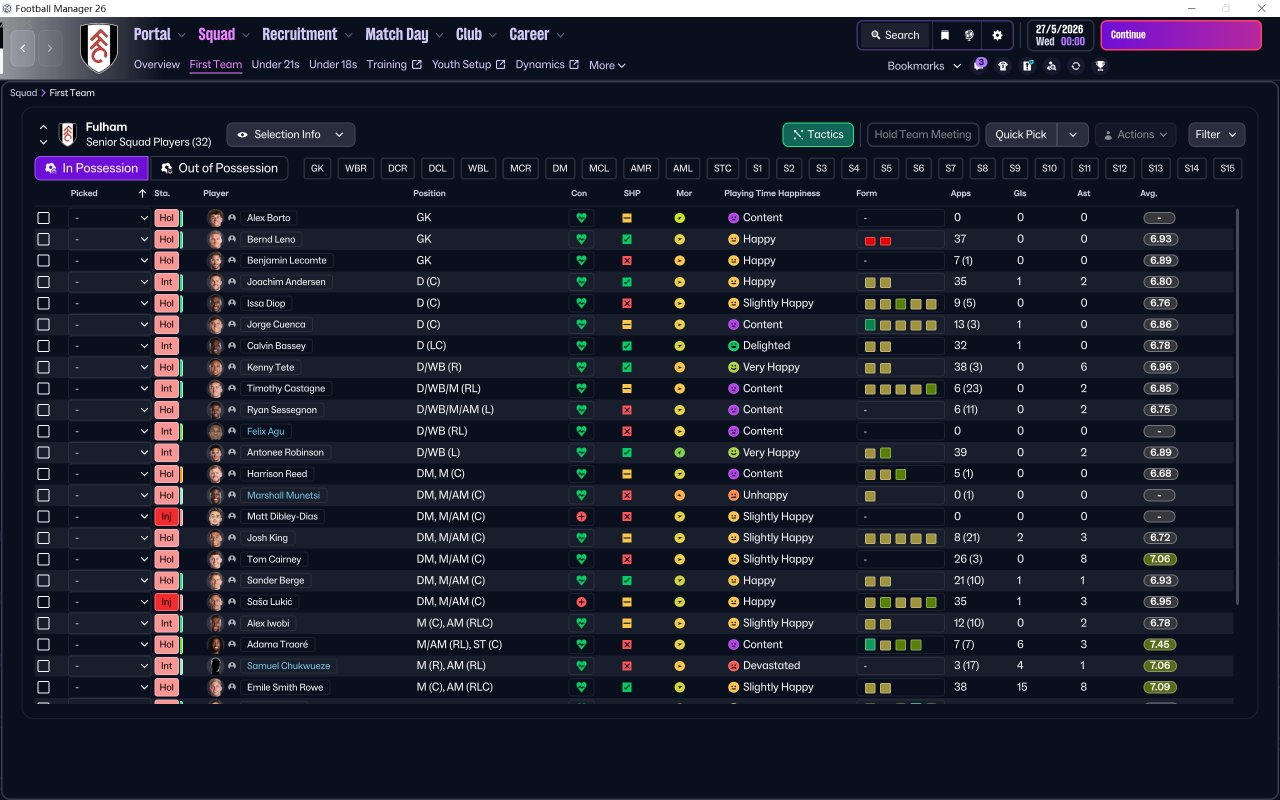Select the checkbox for Adama Traoré
The width and height of the screenshot is (1280, 800).
coord(43,644)
